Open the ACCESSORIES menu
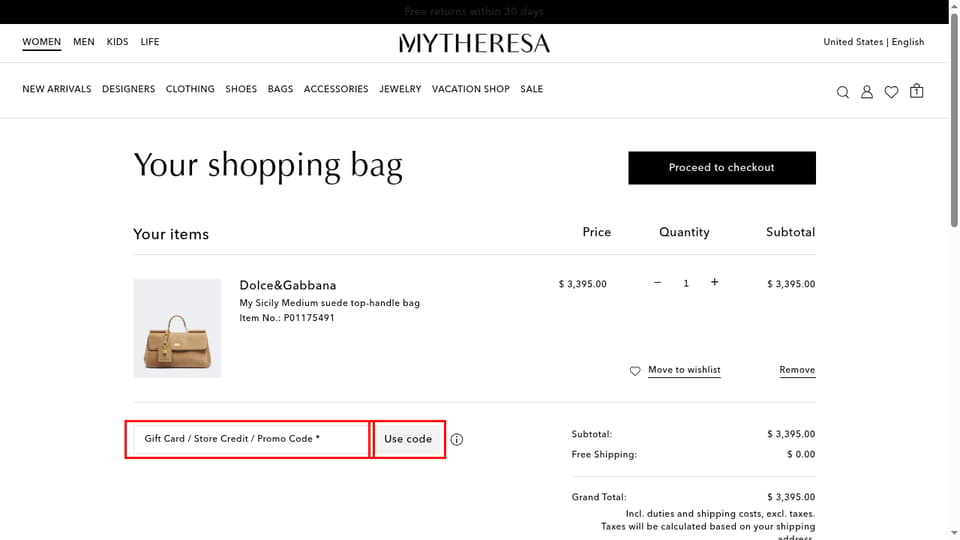Viewport: 960px width, 540px height. [336, 89]
